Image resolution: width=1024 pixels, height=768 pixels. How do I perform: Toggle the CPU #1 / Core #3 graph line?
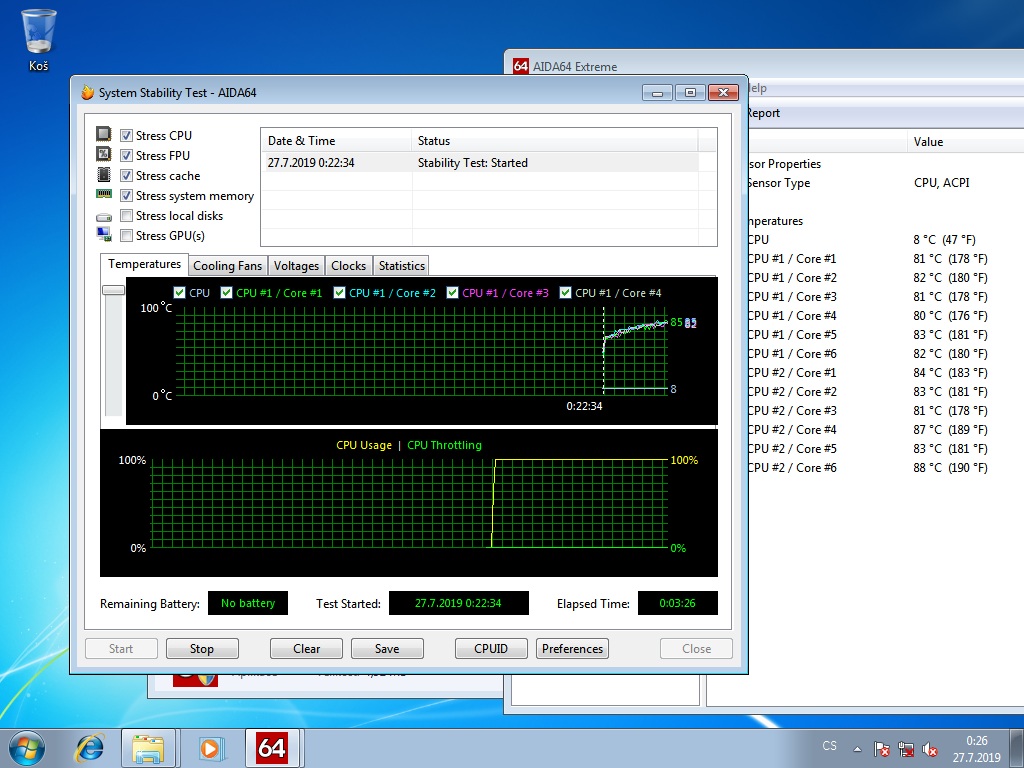[453, 293]
